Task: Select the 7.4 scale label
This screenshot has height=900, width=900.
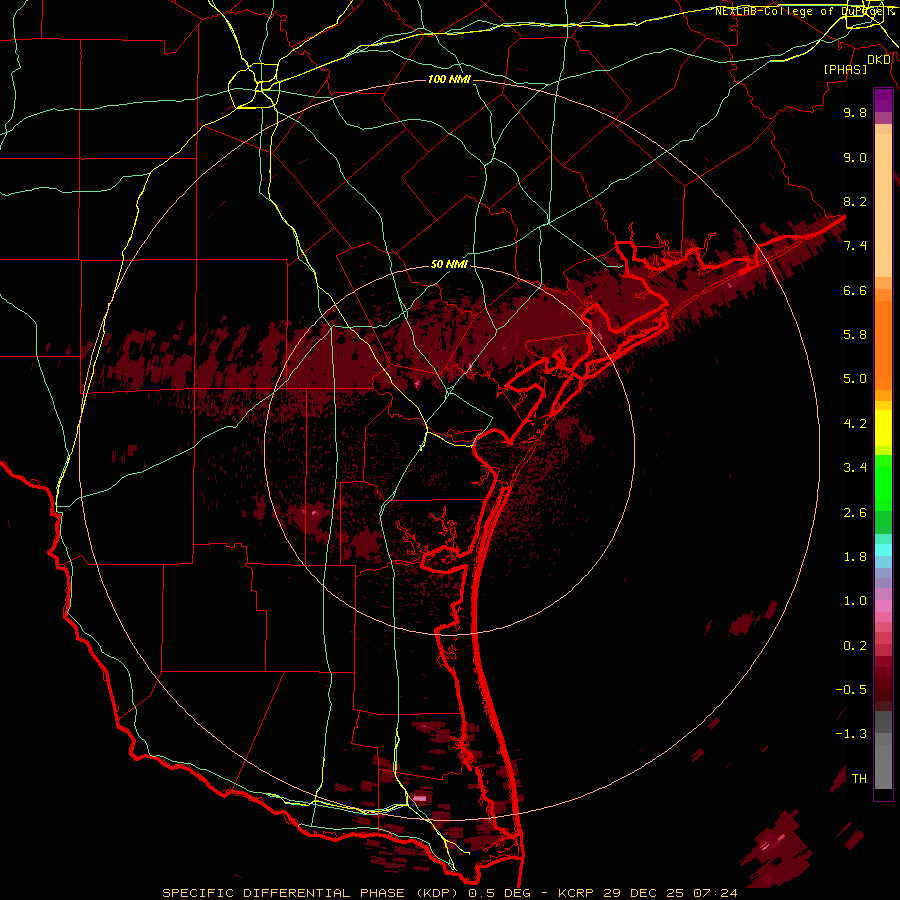Action: pyautogui.click(x=855, y=246)
